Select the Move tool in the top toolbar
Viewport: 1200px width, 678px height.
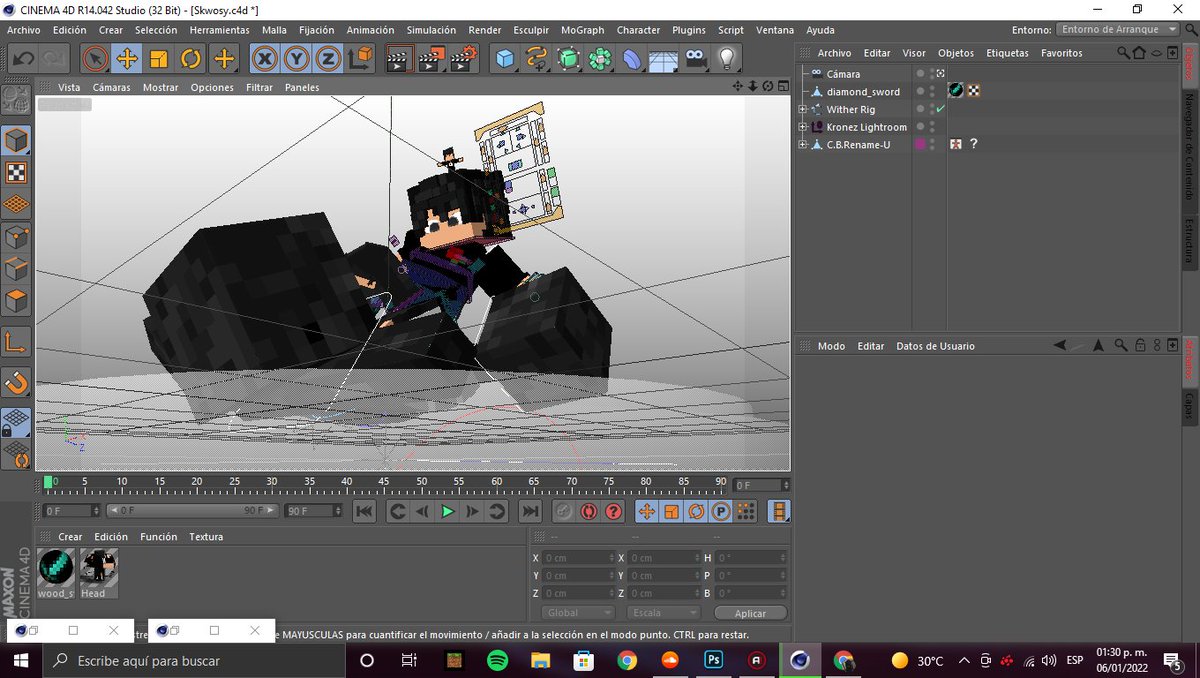[127, 59]
